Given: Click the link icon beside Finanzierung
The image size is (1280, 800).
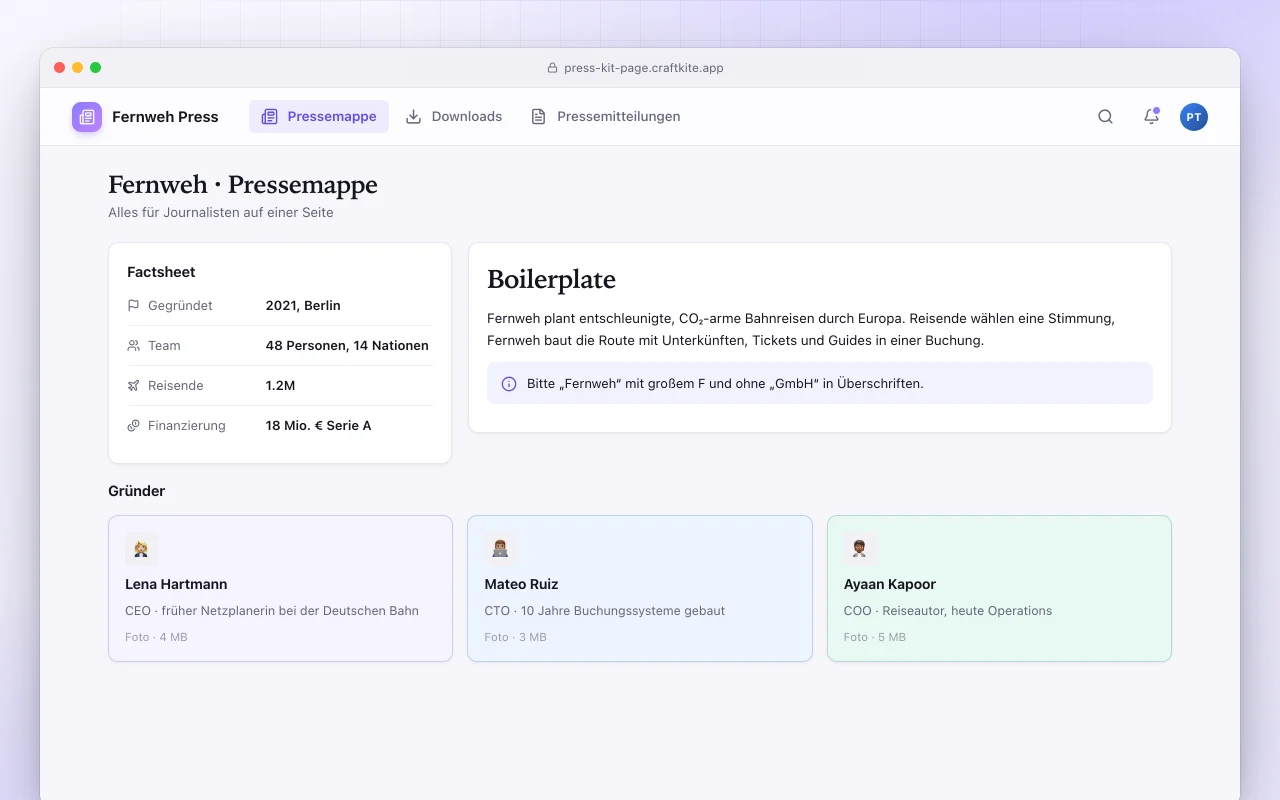Looking at the screenshot, I should coord(134,426).
